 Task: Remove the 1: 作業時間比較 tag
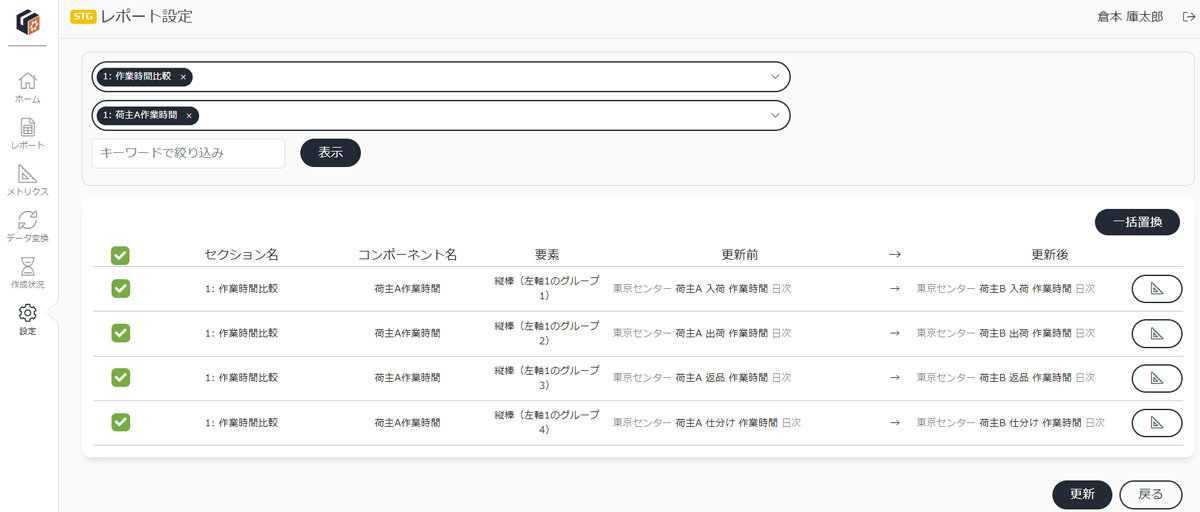183,77
